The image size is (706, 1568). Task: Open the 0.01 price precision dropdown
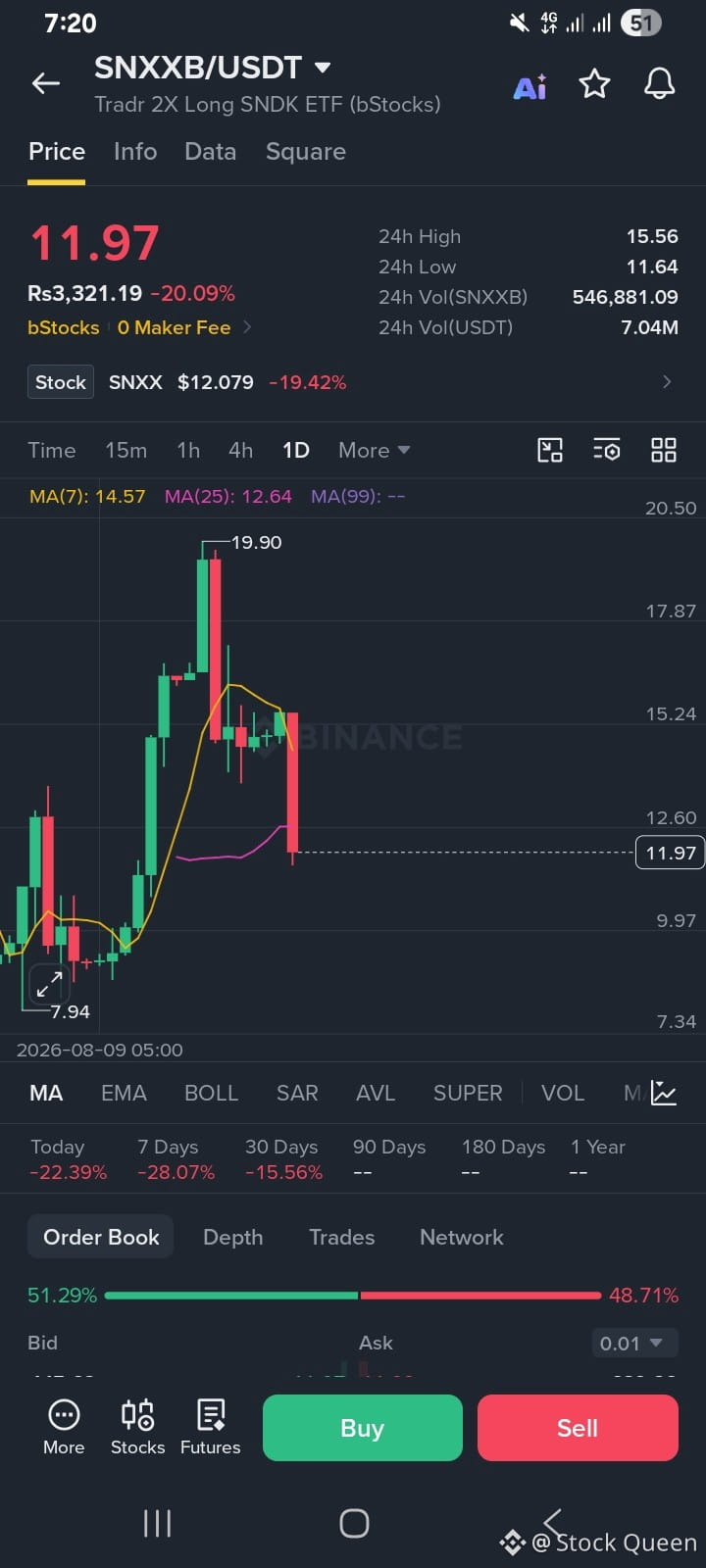635,1344
